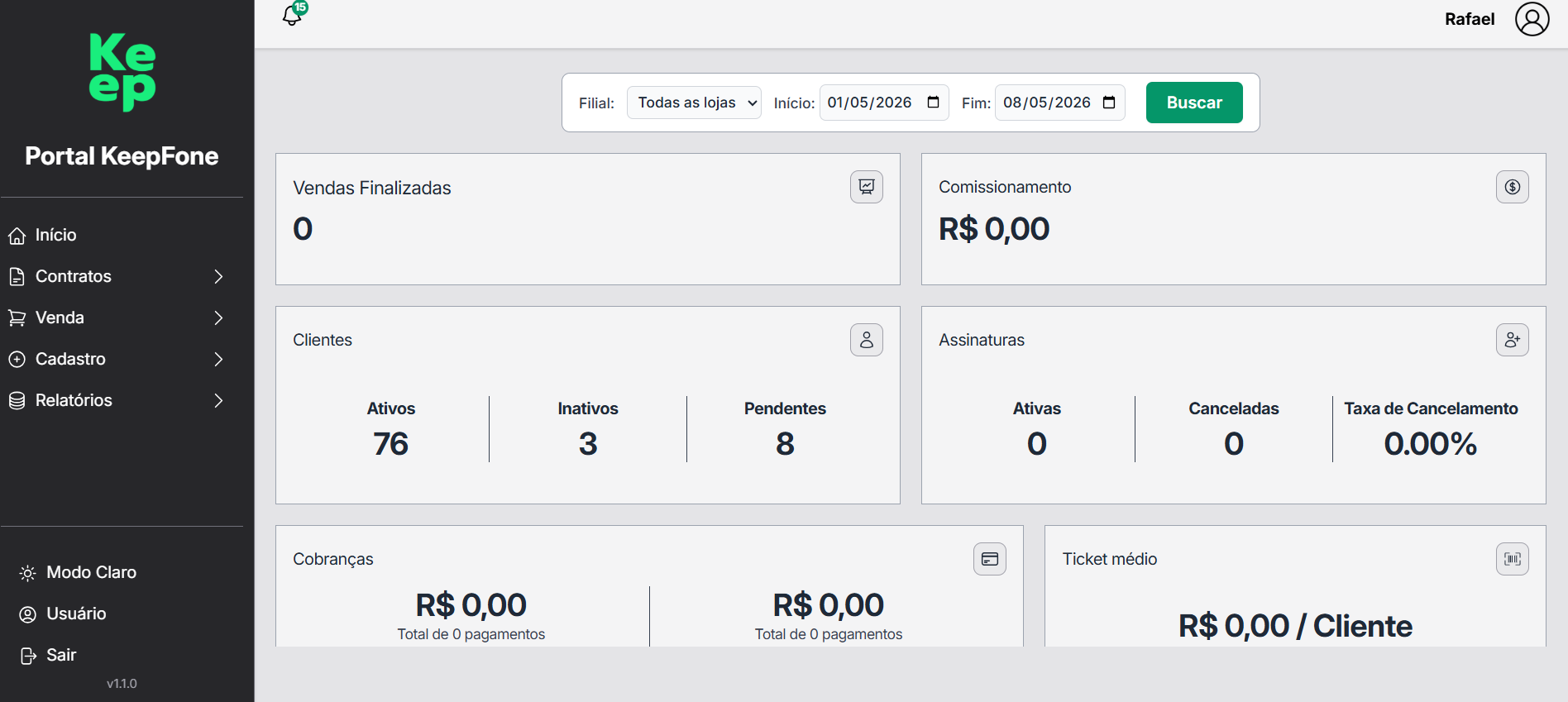Screen dimensions: 1568x702
Task: Click the Keep logo in sidebar
Action: [x=122, y=72]
